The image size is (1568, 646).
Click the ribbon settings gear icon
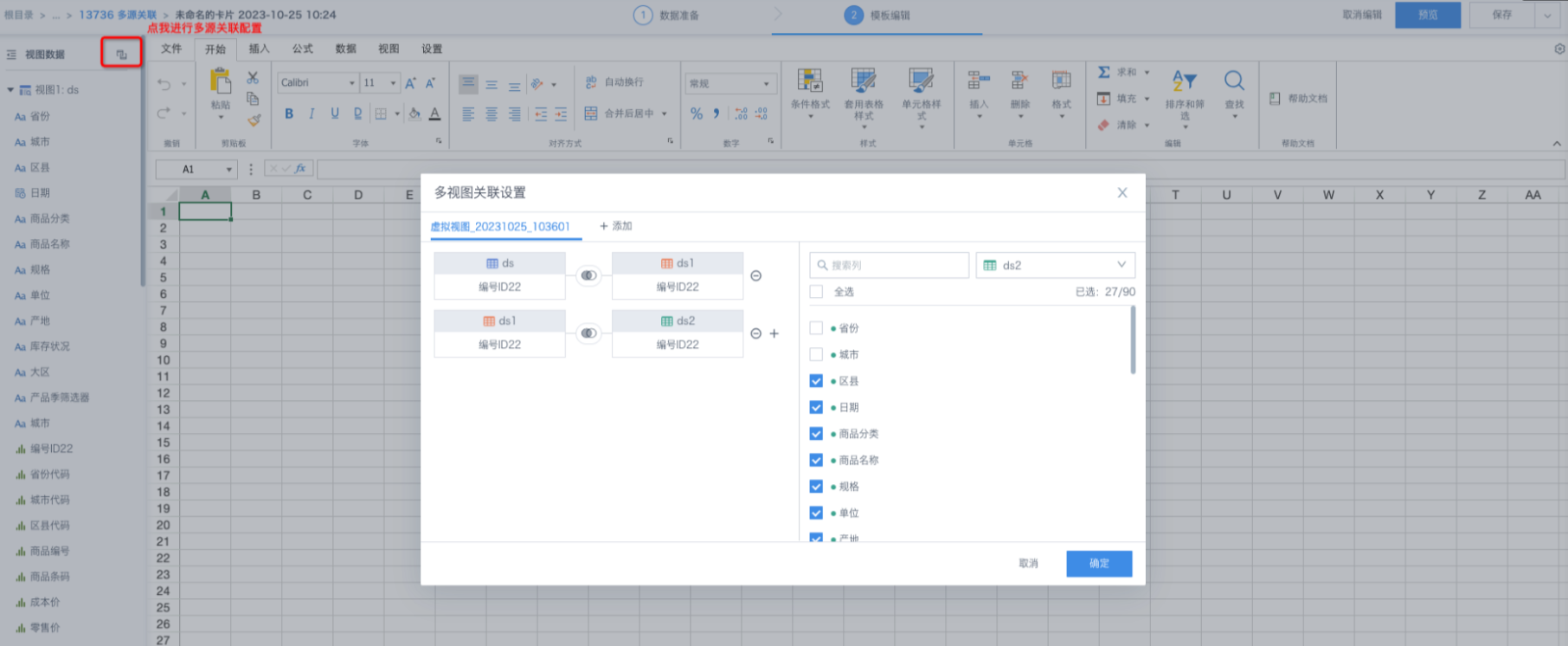coord(1559,49)
